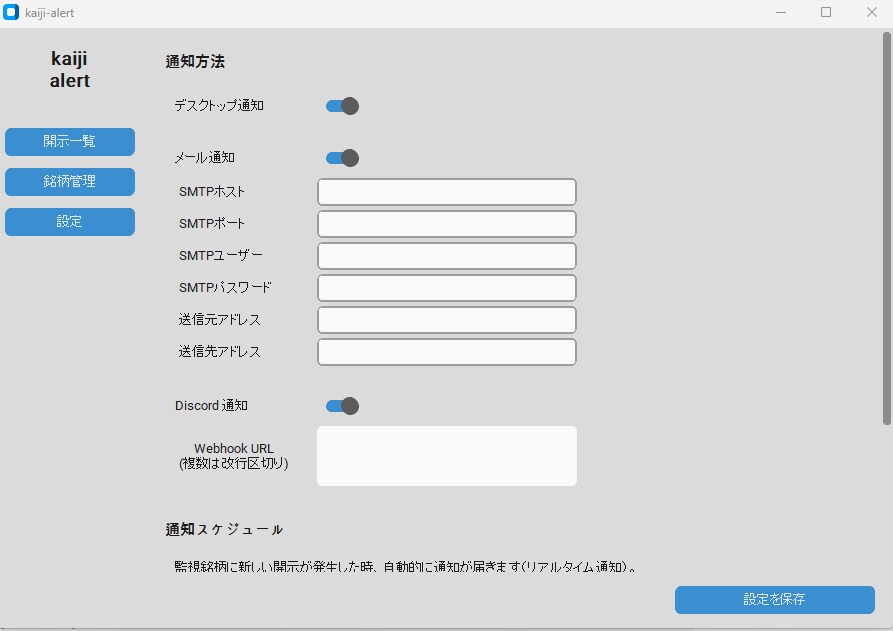The height and width of the screenshot is (631, 893).
Task: Close the kaiji-alert window
Action: [x=871, y=12]
